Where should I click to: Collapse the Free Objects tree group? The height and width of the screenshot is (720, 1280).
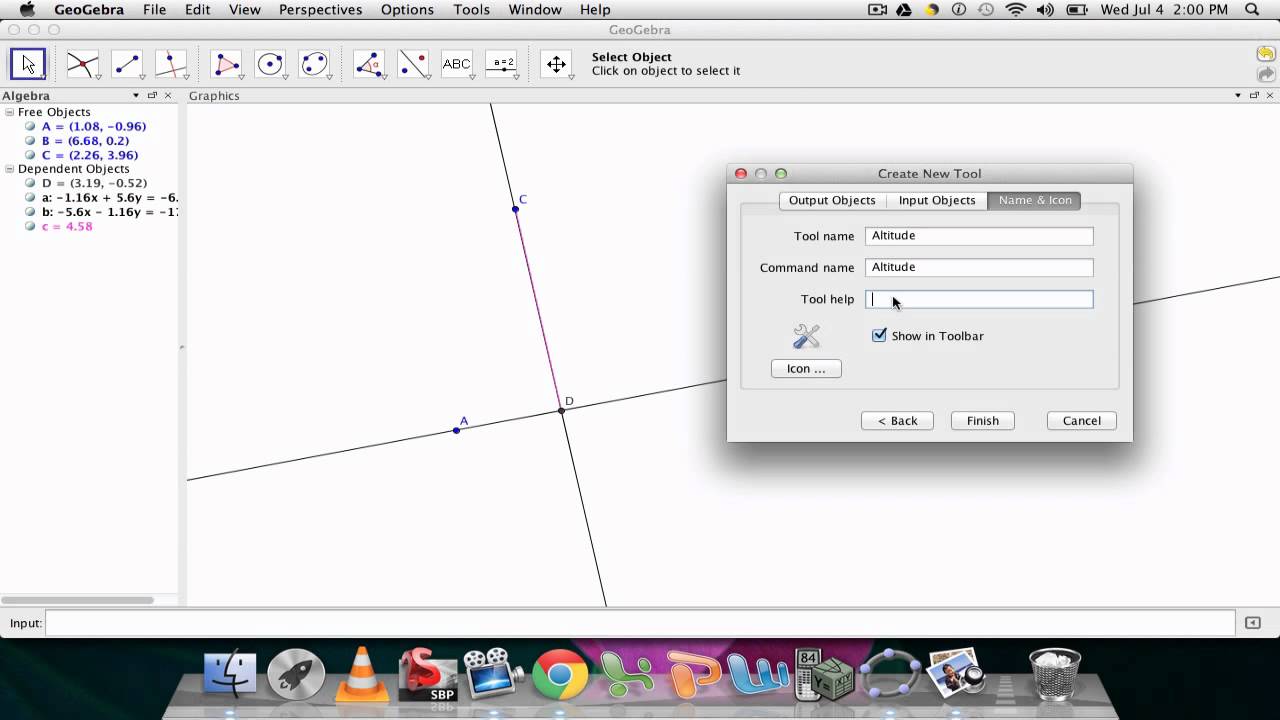click(10, 112)
